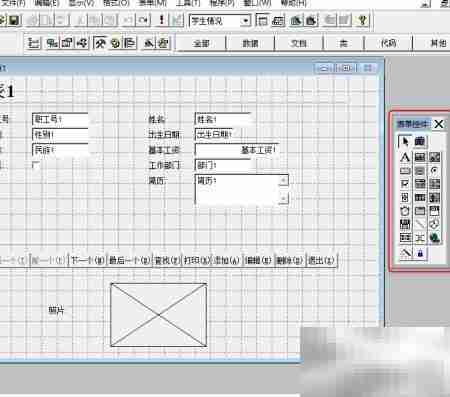Choose the Text Box control tool
Screen dimensions: 450x397
coord(420,157)
